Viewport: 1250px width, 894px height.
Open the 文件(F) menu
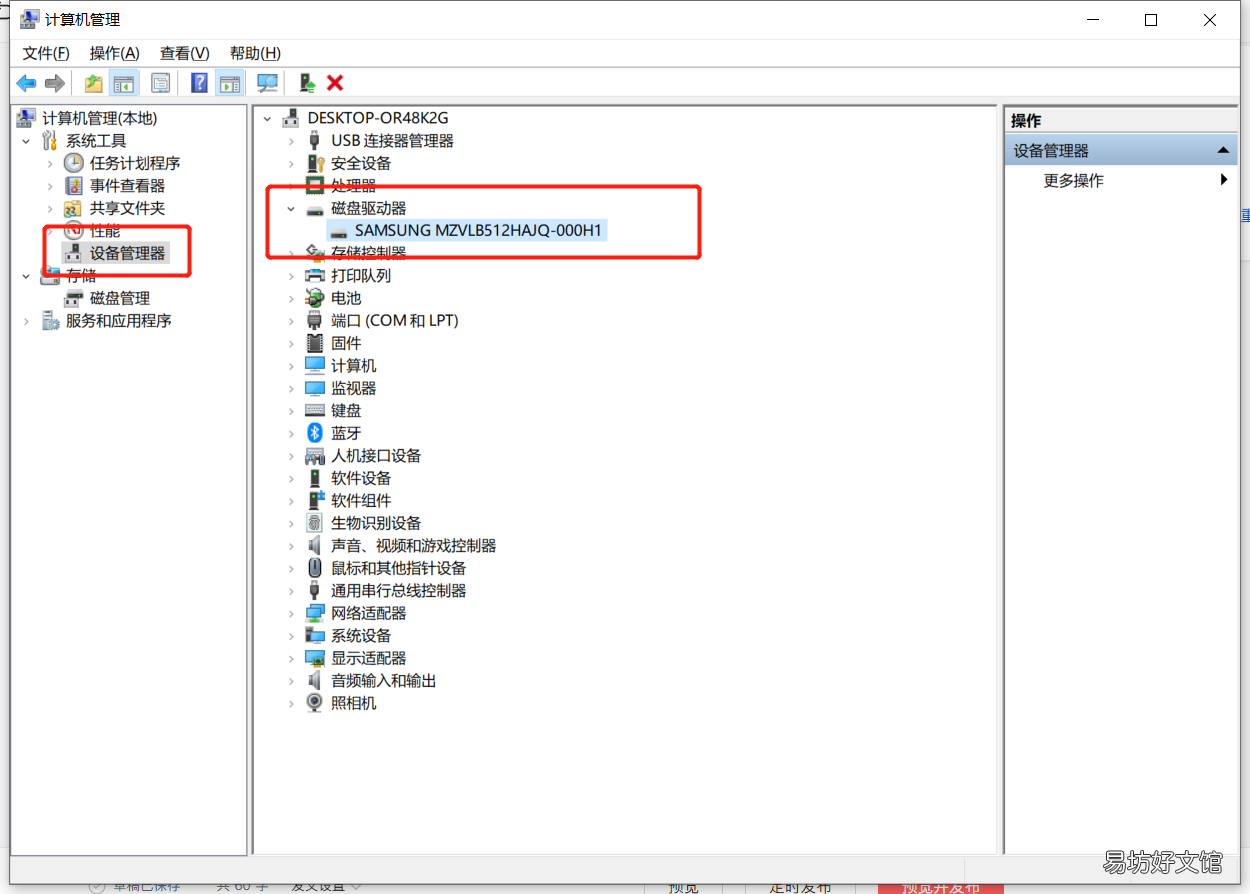pyautogui.click(x=46, y=53)
